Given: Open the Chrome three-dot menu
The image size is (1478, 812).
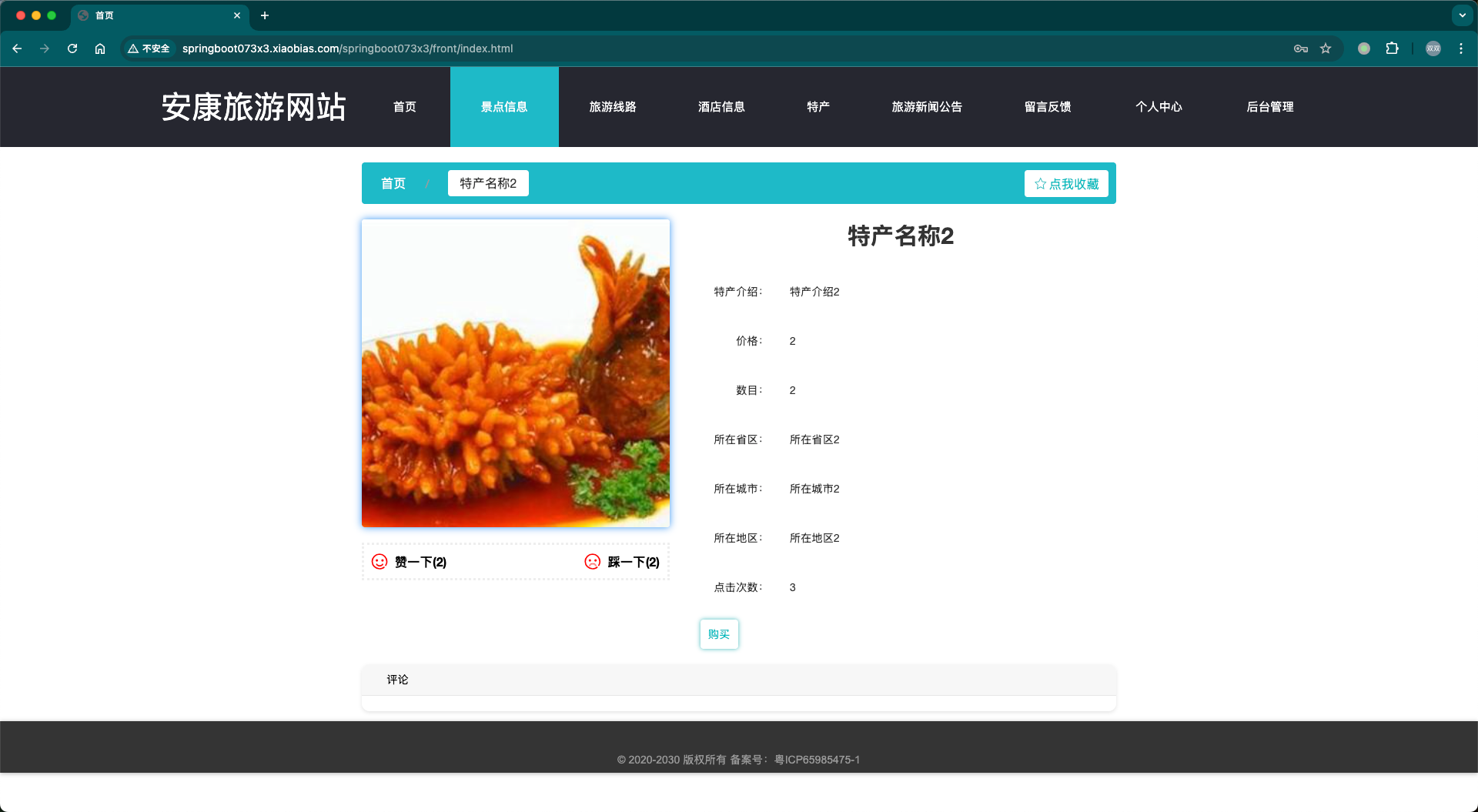Looking at the screenshot, I should (1461, 48).
